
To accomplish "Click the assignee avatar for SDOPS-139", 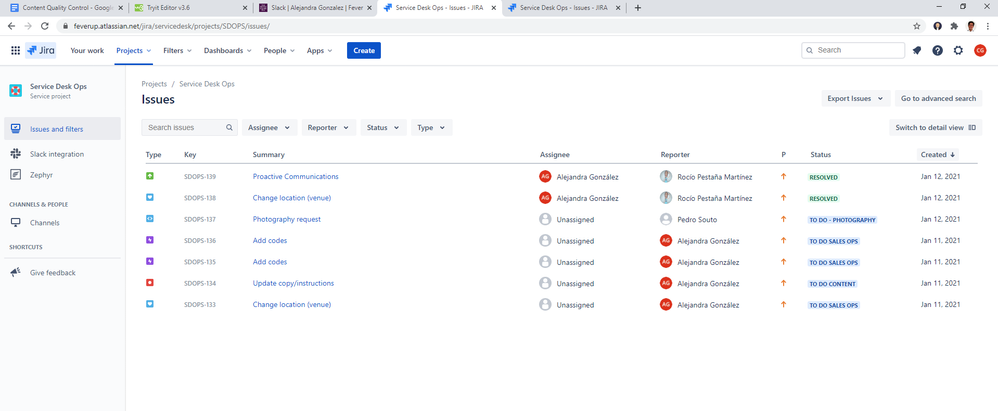I will (545, 176).
